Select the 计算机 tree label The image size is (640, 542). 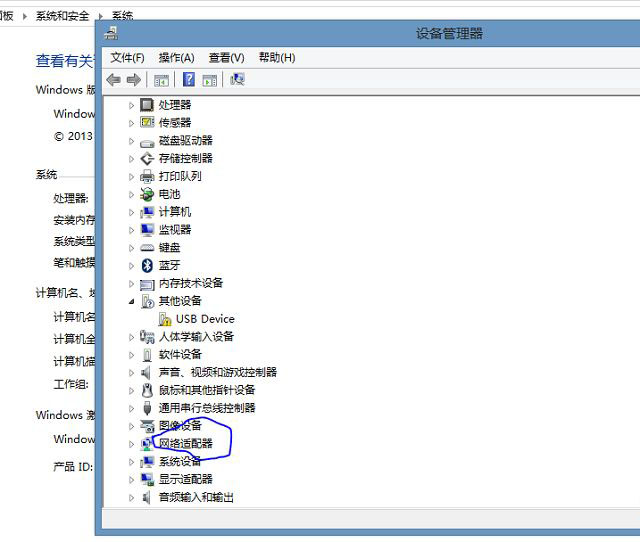[x=175, y=212]
